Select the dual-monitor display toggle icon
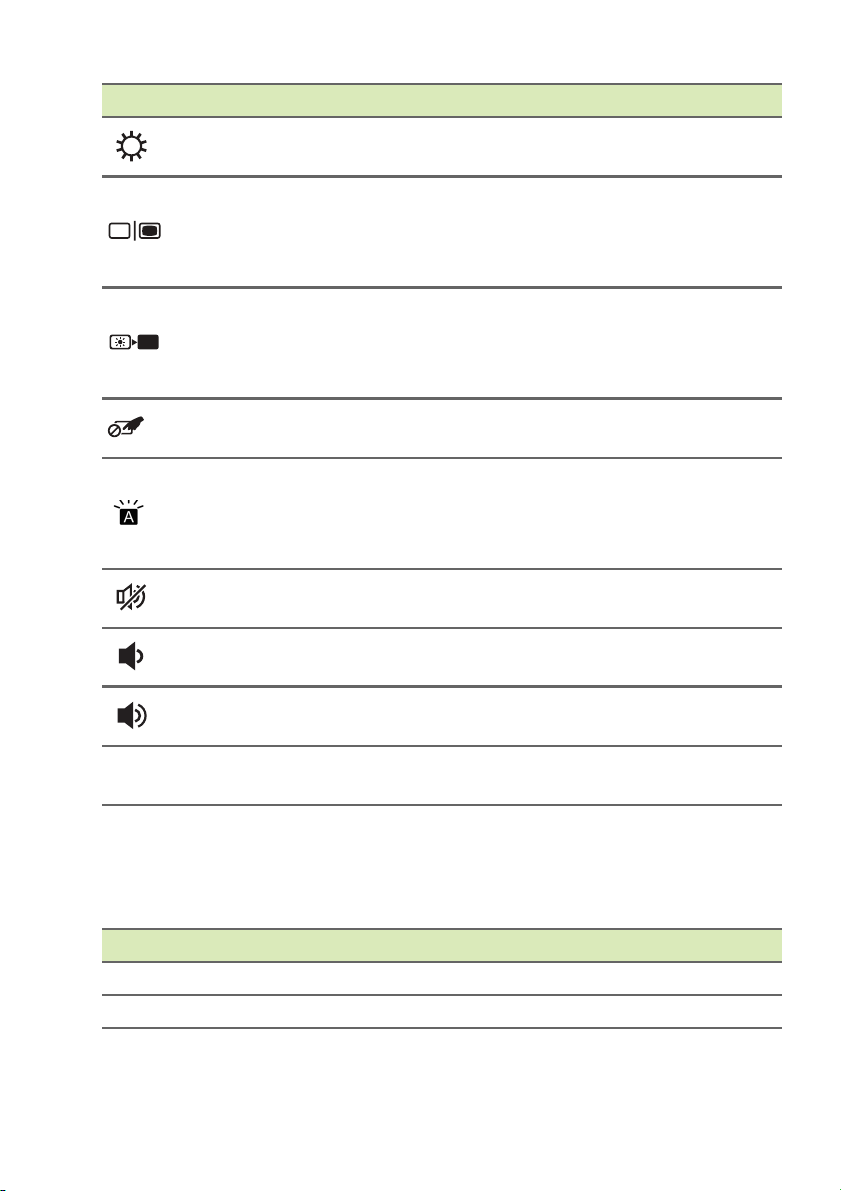The width and height of the screenshot is (841, 1191). (134, 233)
